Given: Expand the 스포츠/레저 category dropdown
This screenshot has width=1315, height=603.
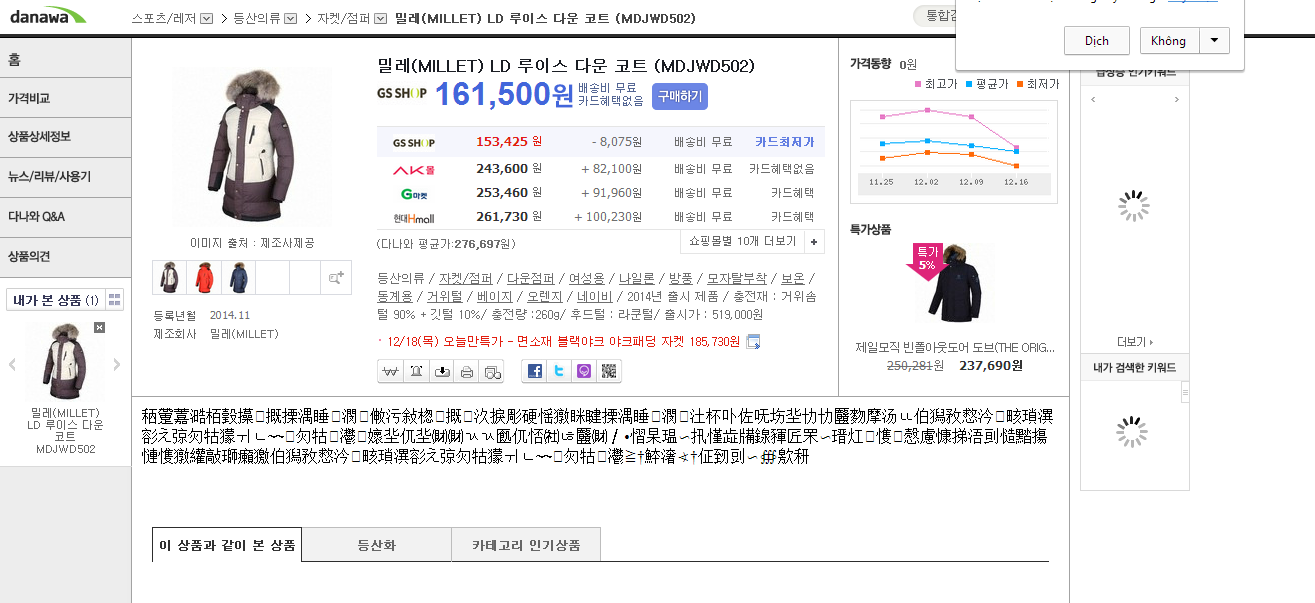Looking at the screenshot, I should point(207,18).
